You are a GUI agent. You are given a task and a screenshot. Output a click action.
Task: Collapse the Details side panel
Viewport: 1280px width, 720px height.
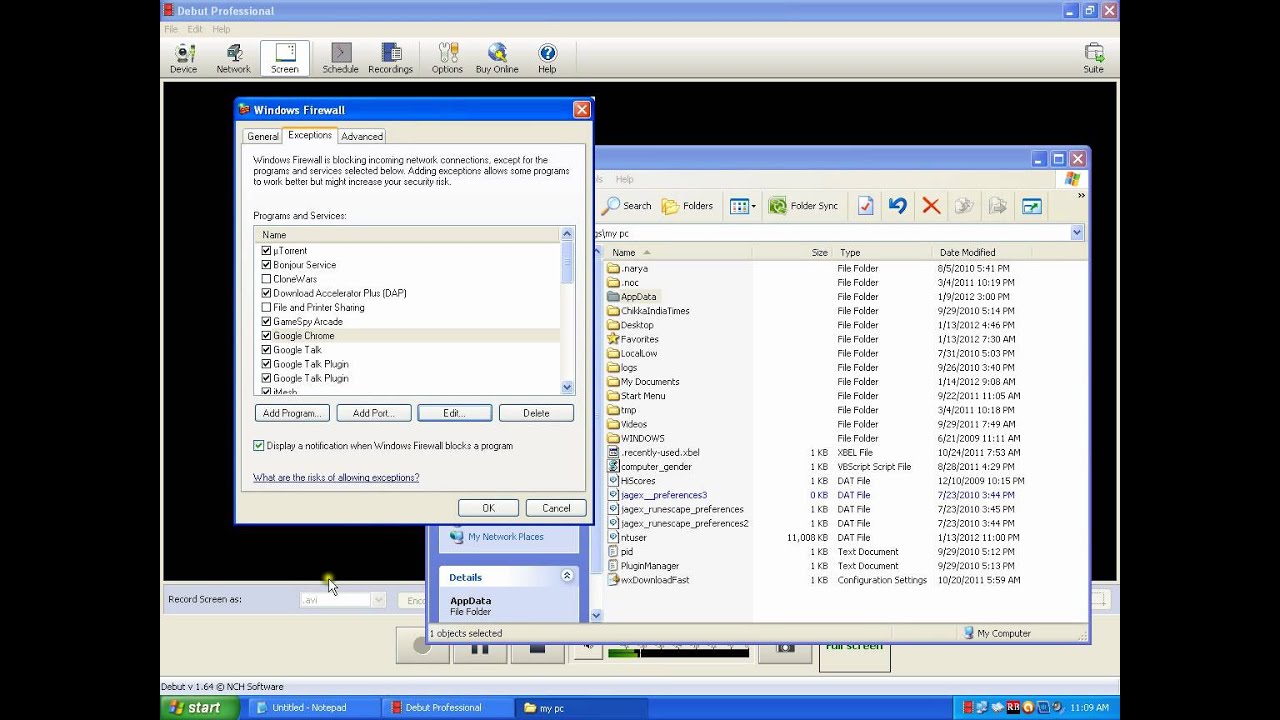pyautogui.click(x=567, y=576)
